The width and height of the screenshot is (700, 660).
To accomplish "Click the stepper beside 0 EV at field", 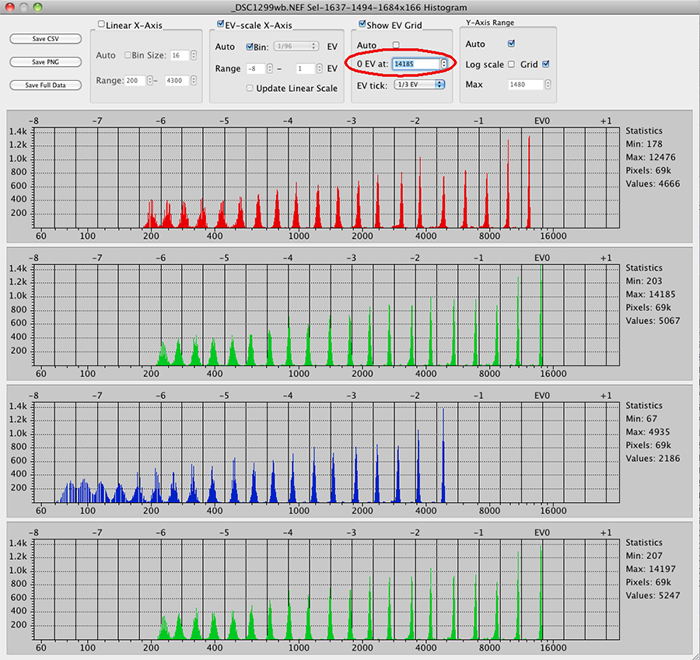I will pyautogui.click(x=444, y=64).
